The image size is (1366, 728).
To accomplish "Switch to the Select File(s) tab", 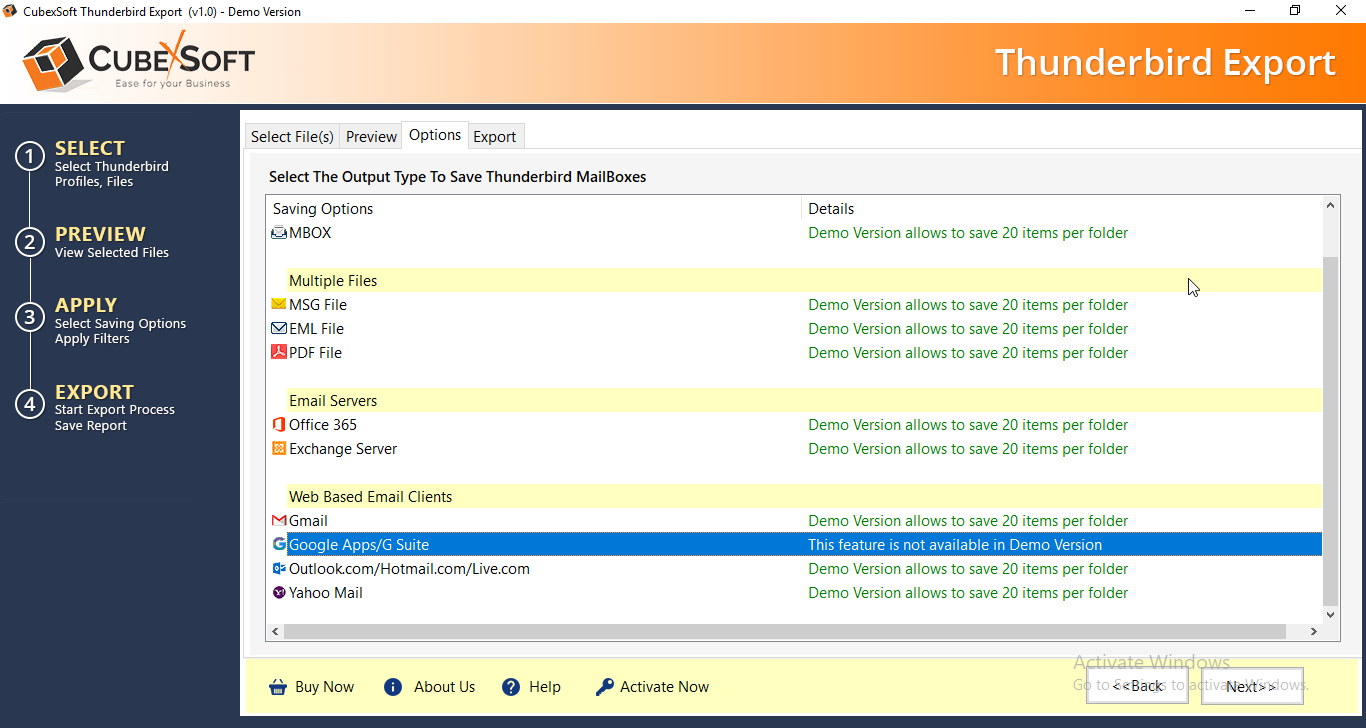I will [x=292, y=137].
